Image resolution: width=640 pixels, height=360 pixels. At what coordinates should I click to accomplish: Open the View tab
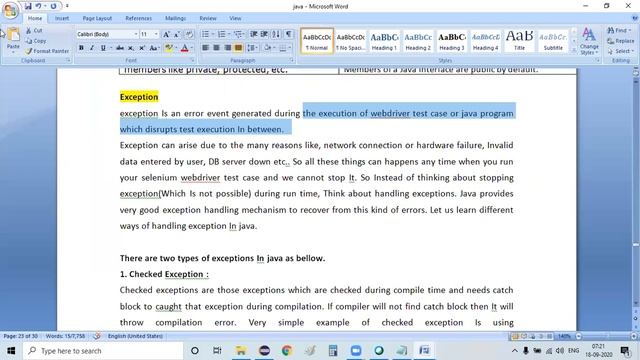[235, 18]
